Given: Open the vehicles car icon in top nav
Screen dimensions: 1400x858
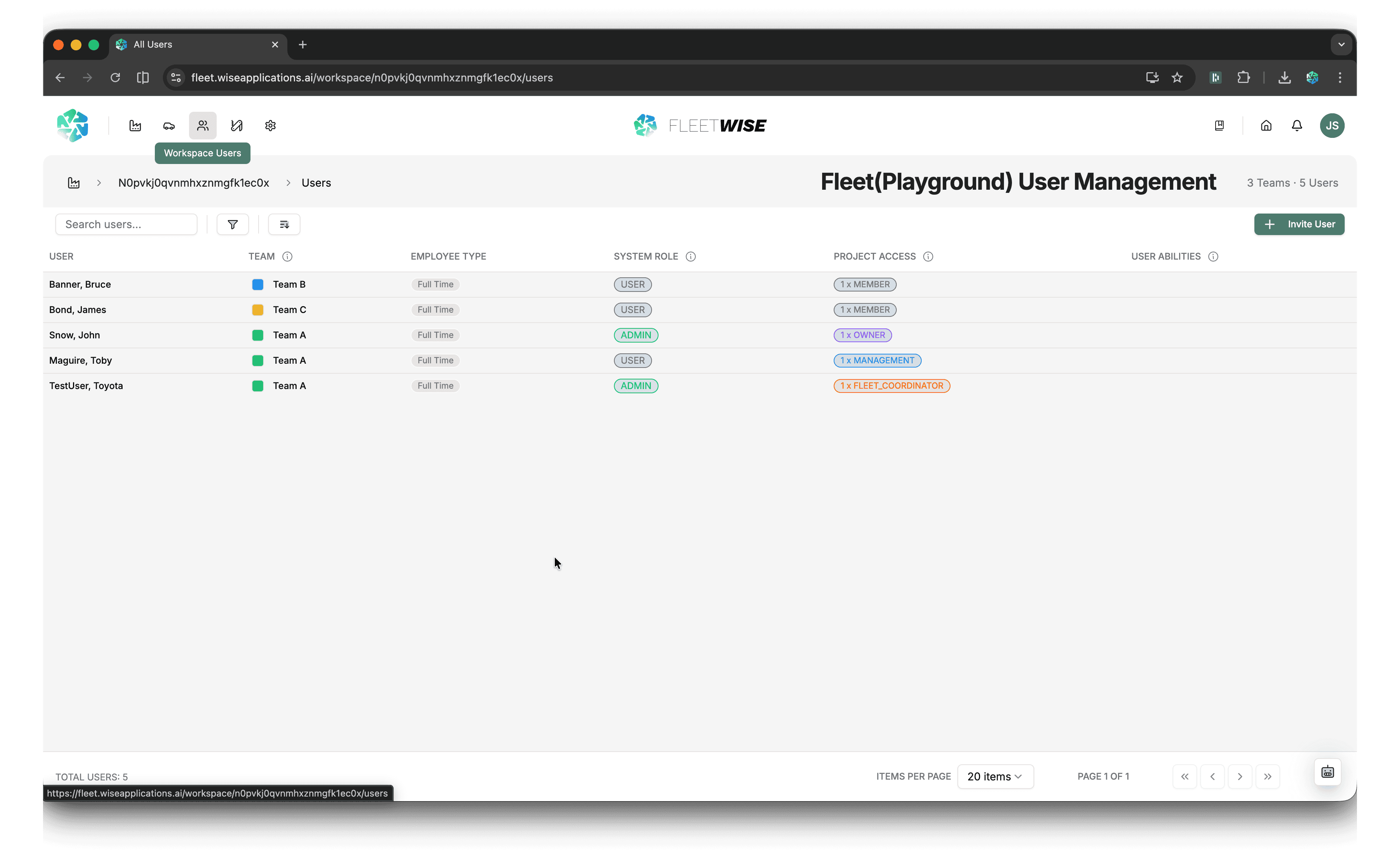Looking at the screenshot, I should tap(169, 126).
